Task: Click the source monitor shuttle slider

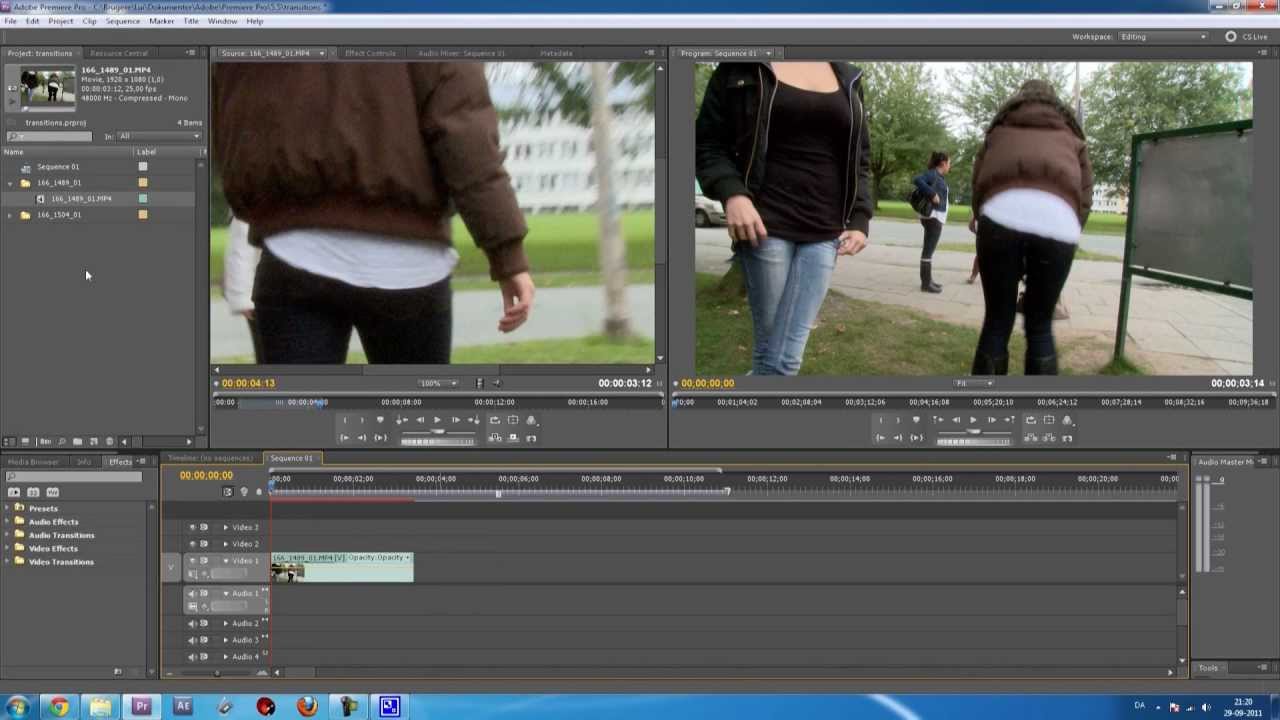Action: [438, 431]
